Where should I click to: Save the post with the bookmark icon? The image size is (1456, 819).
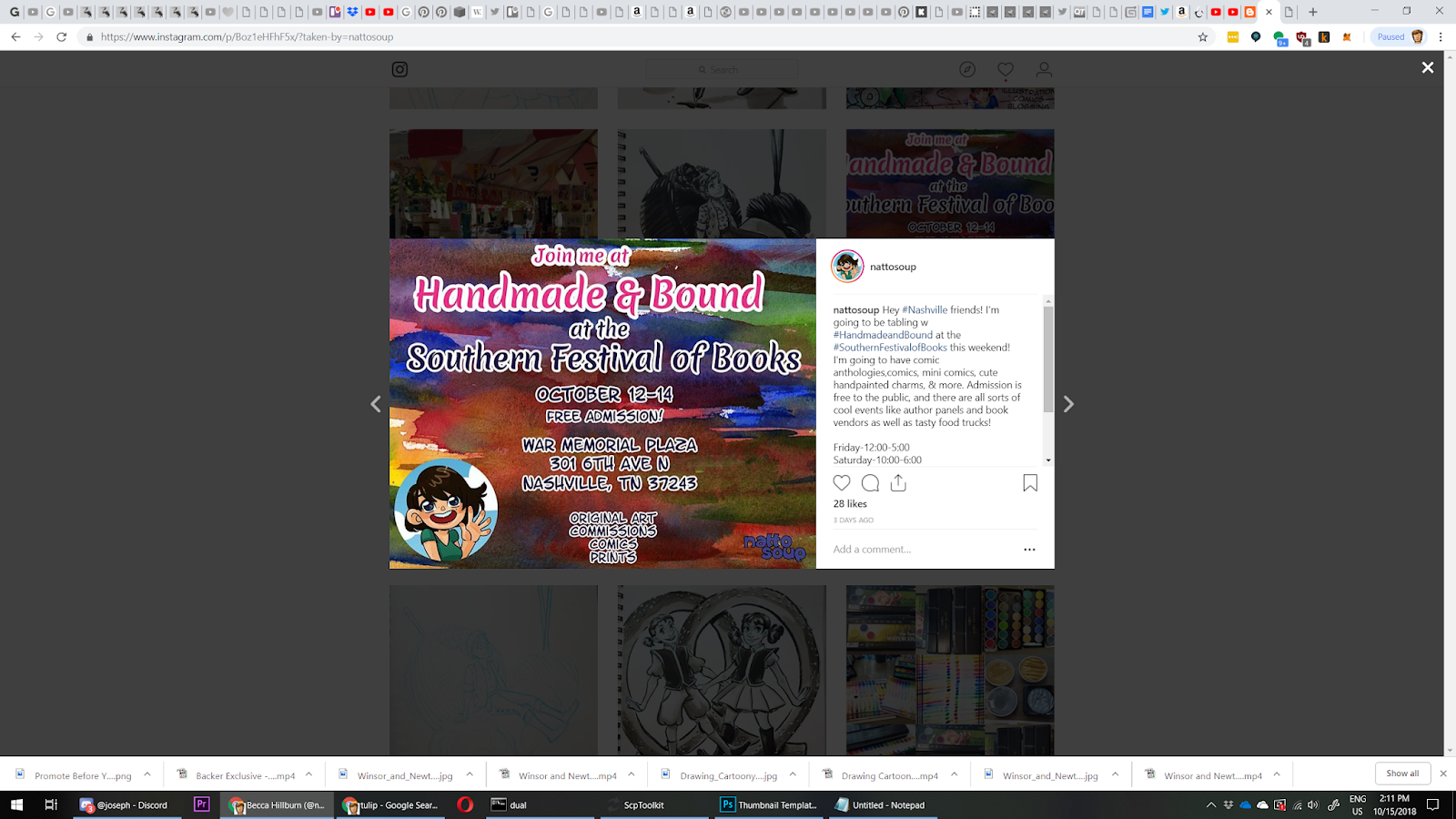(1030, 483)
